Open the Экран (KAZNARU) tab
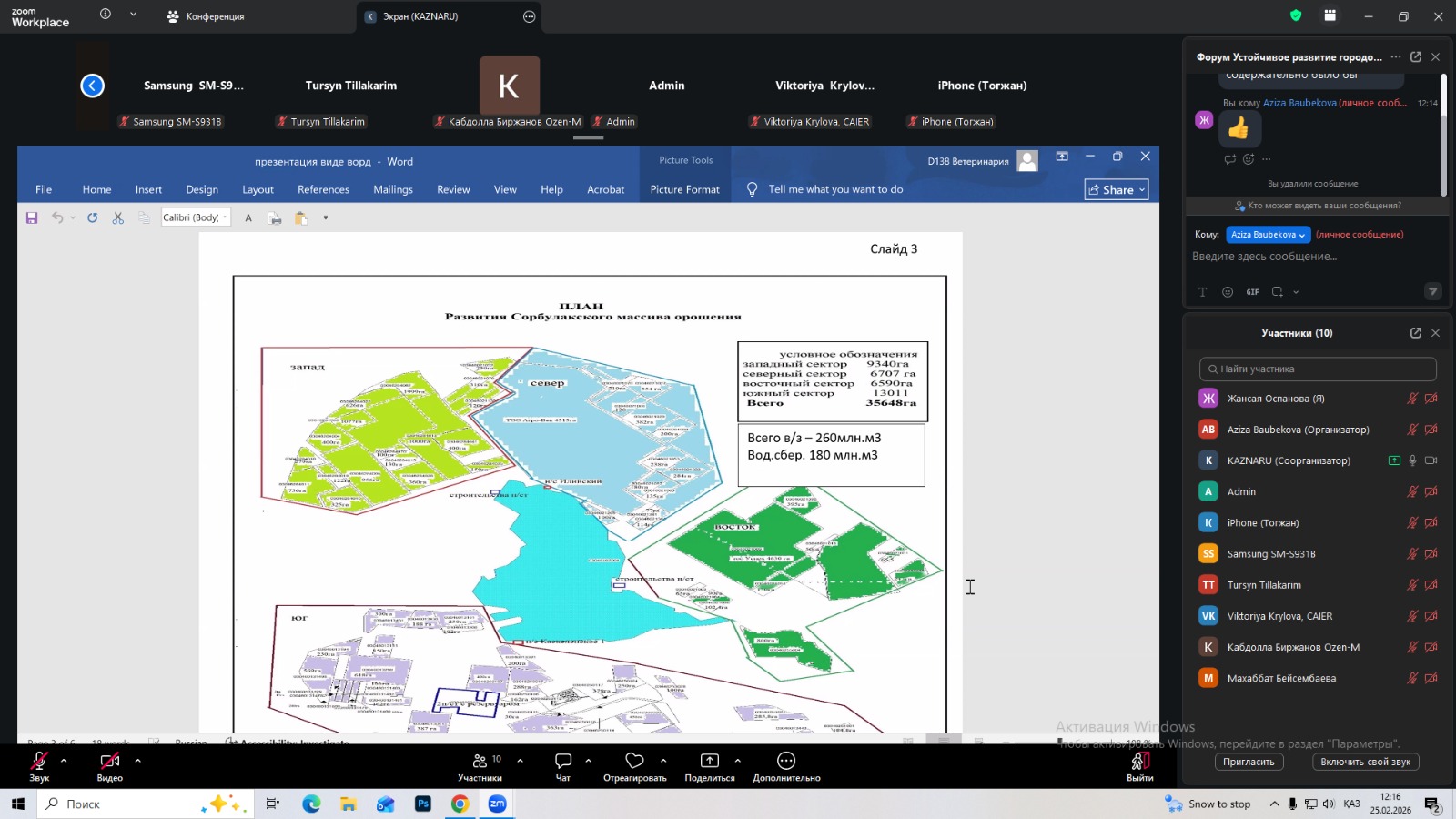1456x819 pixels. click(420, 16)
